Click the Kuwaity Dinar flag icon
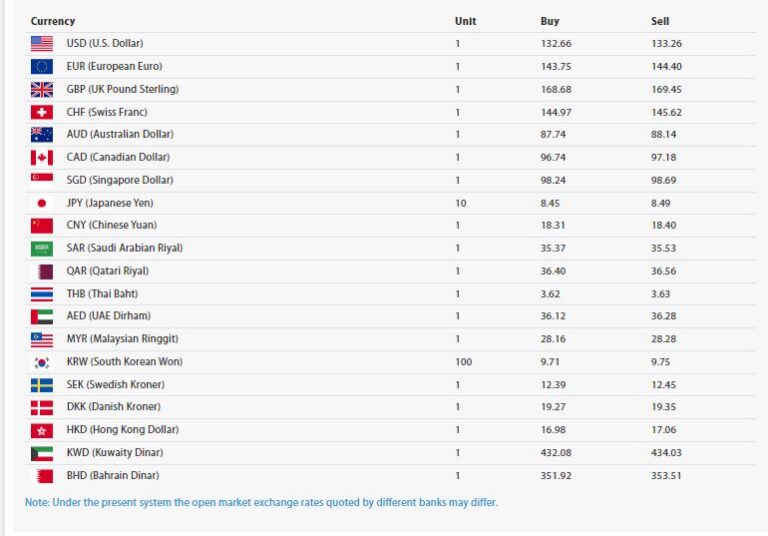This screenshot has height=536, width=768. tap(41, 453)
